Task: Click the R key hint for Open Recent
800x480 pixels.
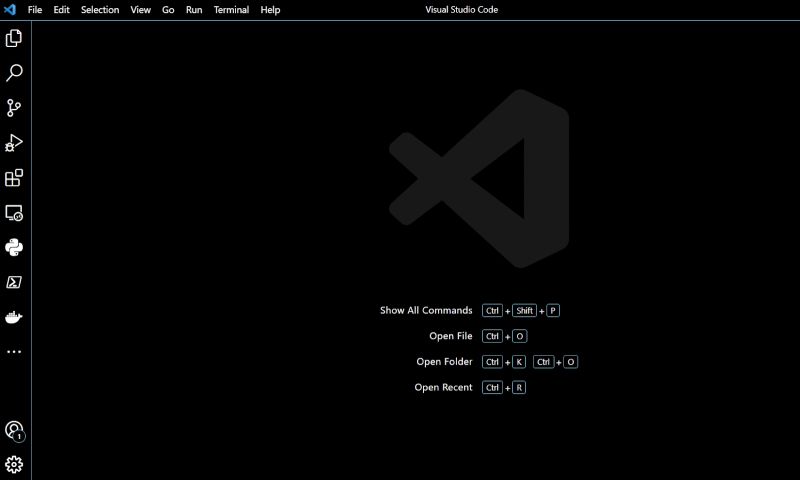Action: point(518,388)
